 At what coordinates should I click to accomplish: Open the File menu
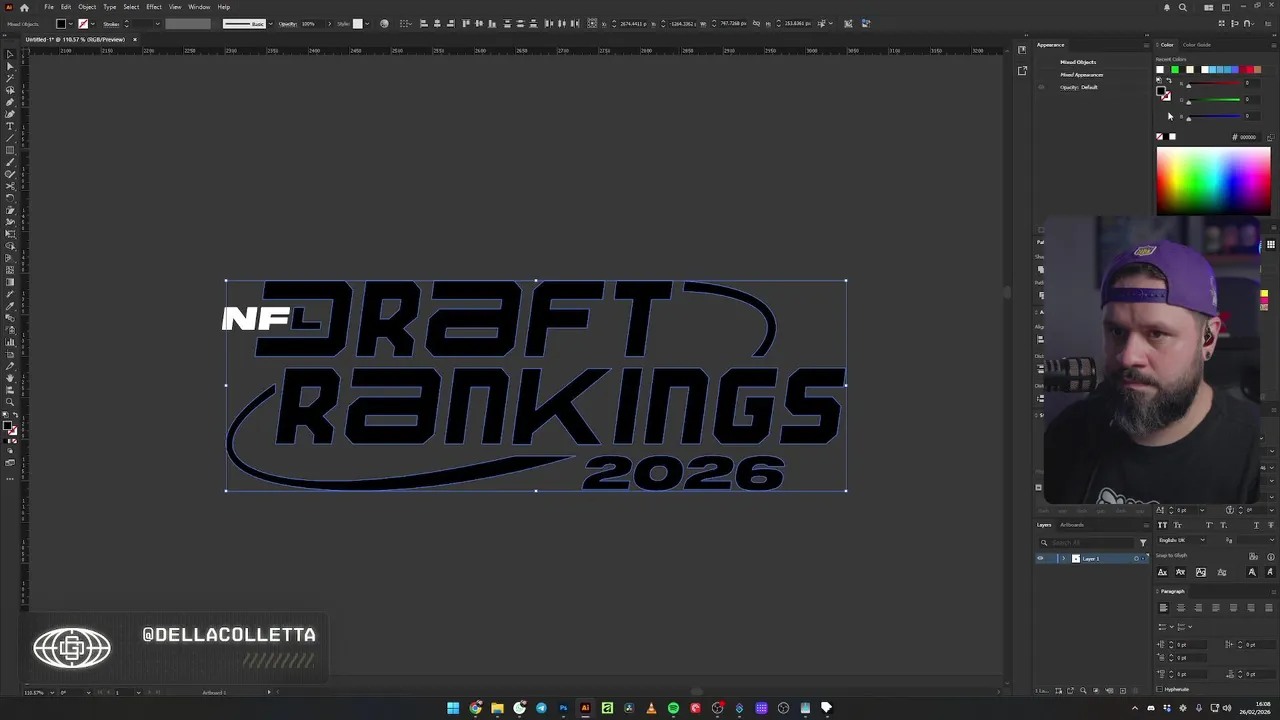pos(49,7)
